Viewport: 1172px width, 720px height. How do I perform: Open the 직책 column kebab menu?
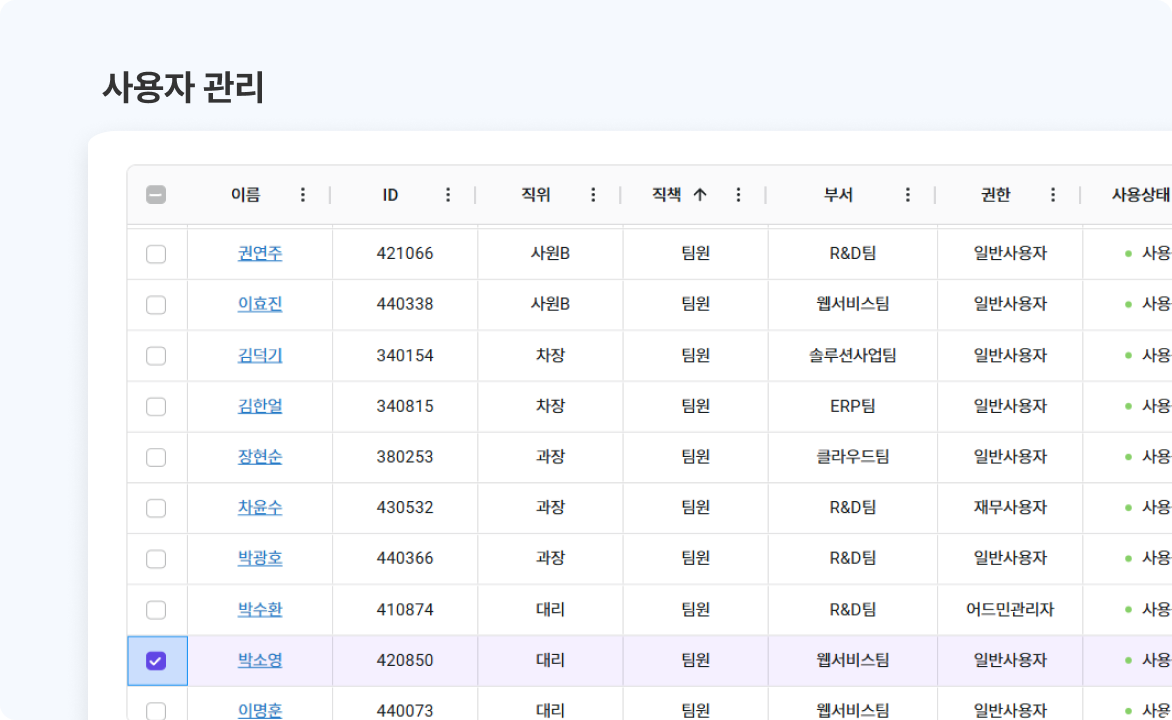pyautogui.click(x=738, y=195)
